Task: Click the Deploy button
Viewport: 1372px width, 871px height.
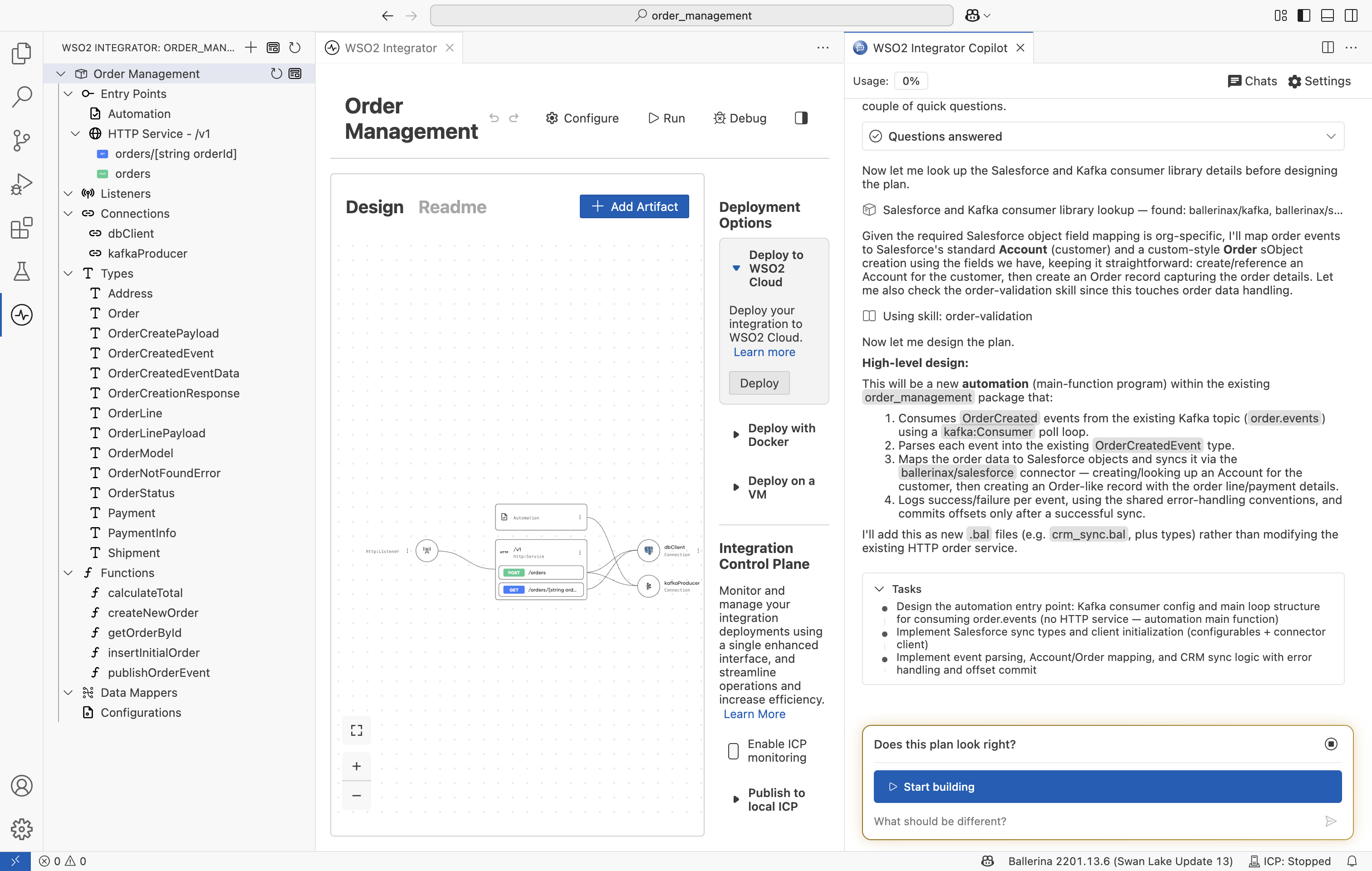Action: 759,383
